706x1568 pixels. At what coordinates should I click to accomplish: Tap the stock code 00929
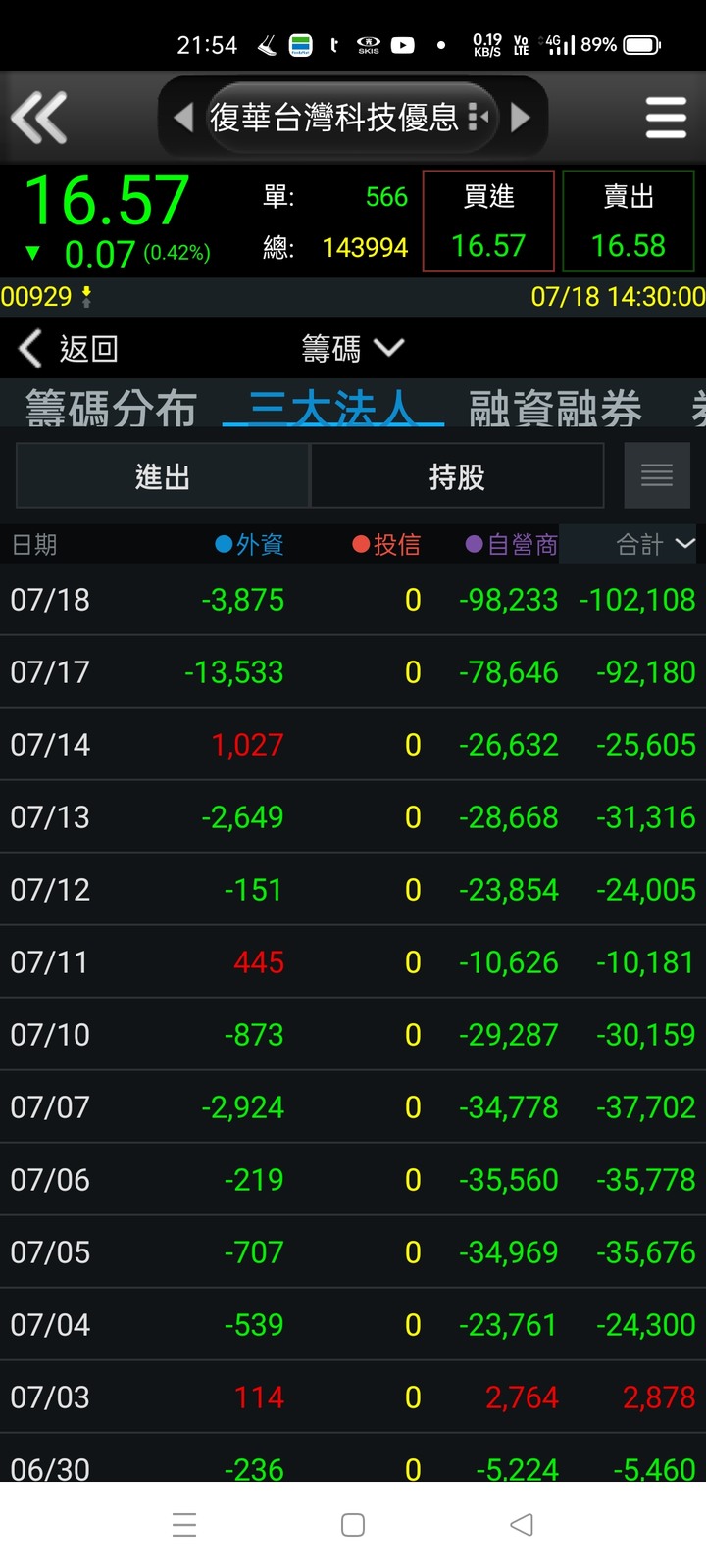tap(36, 297)
